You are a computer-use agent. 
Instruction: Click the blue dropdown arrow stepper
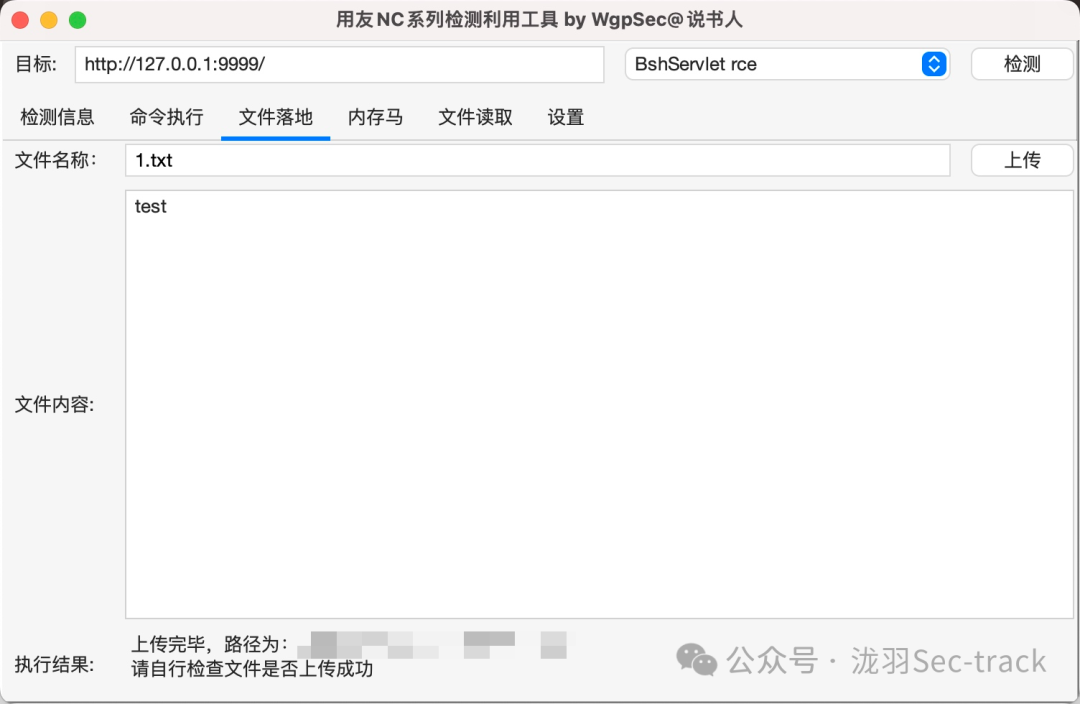click(934, 64)
